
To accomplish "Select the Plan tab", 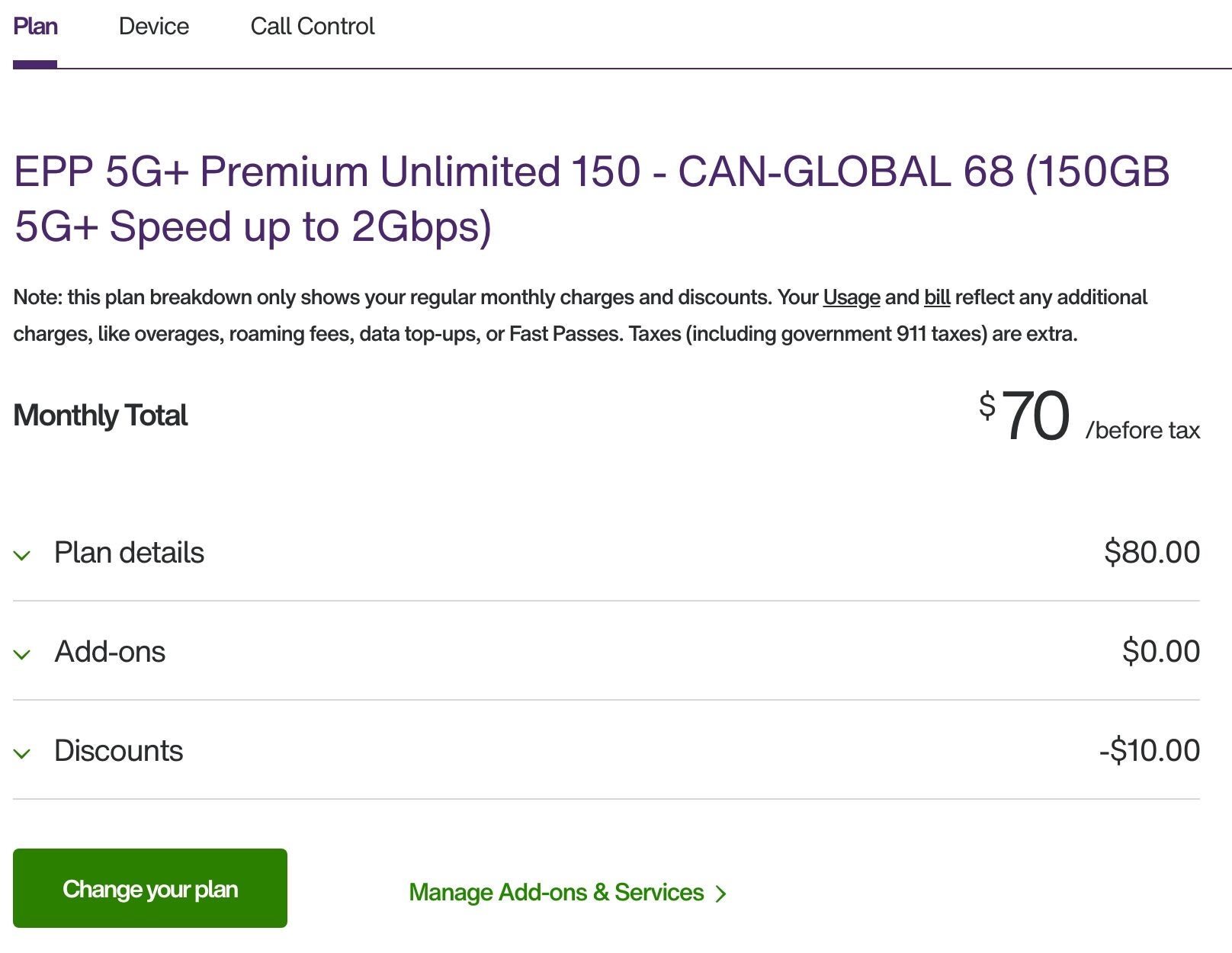I will pyautogui.click(x=37, y=26).
